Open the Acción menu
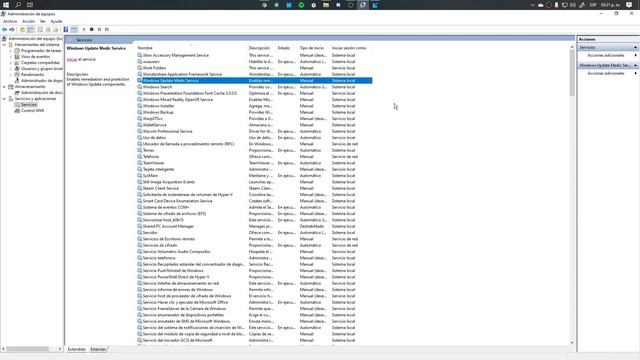This screenshot has height=360, width=640. click(28, 21)
